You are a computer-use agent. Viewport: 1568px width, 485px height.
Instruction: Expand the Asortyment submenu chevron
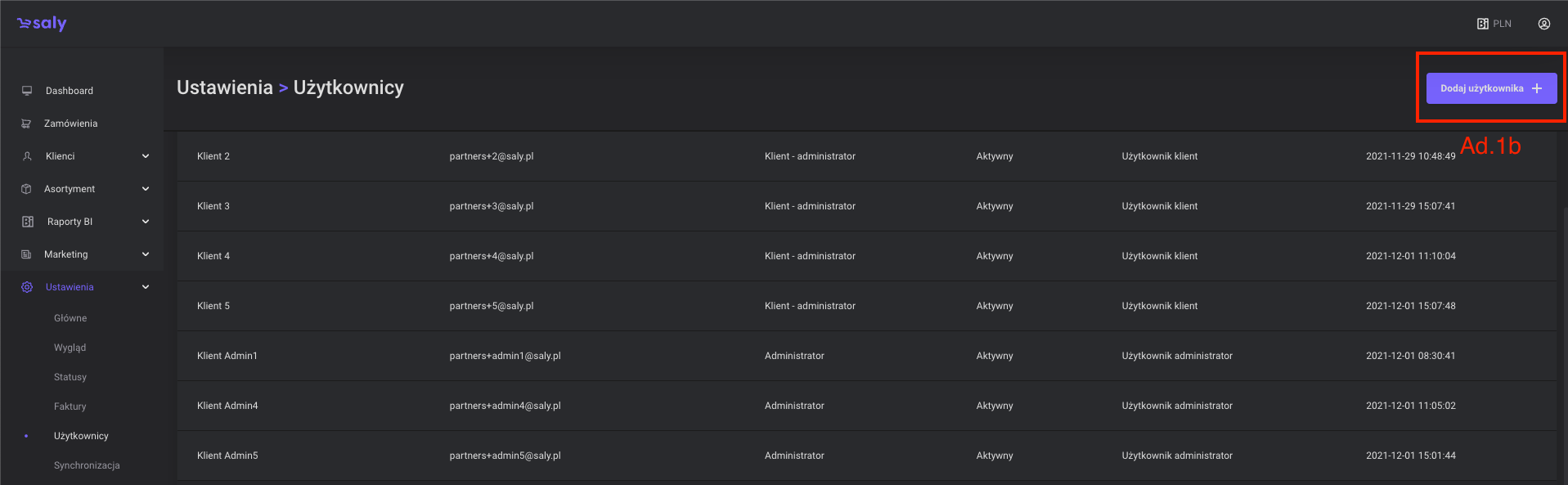coord(146,189)
